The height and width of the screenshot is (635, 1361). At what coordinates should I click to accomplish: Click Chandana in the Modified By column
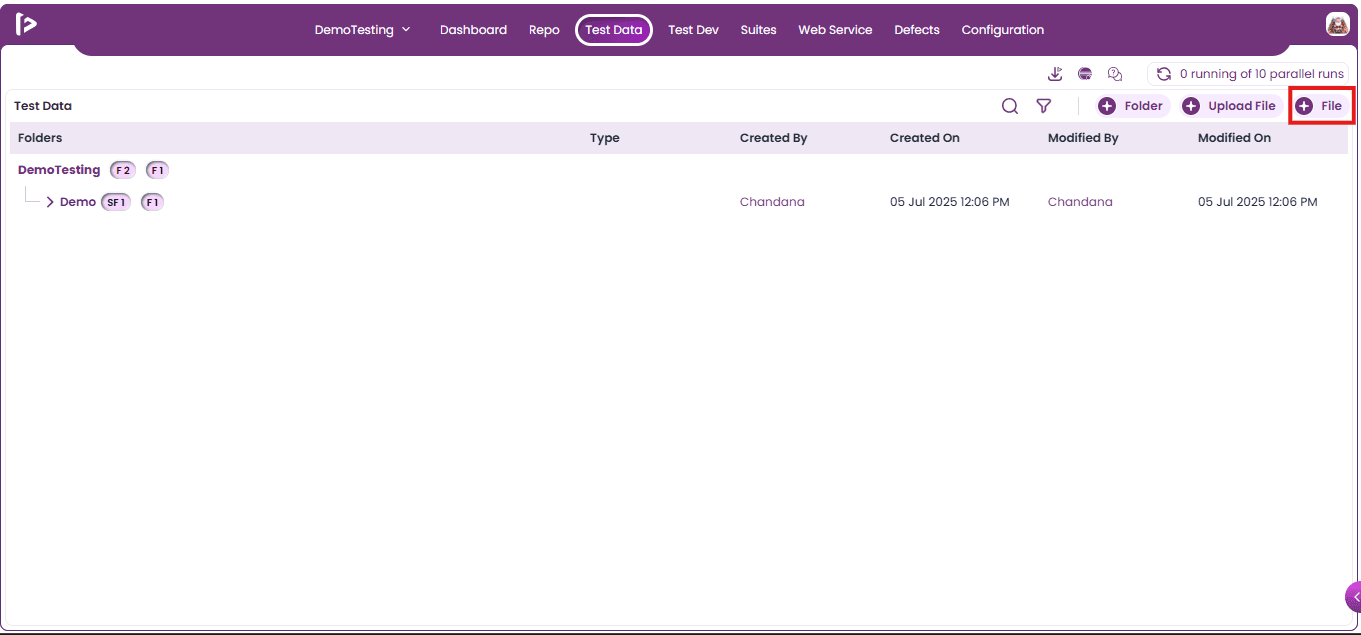[x=1080, y=202]
